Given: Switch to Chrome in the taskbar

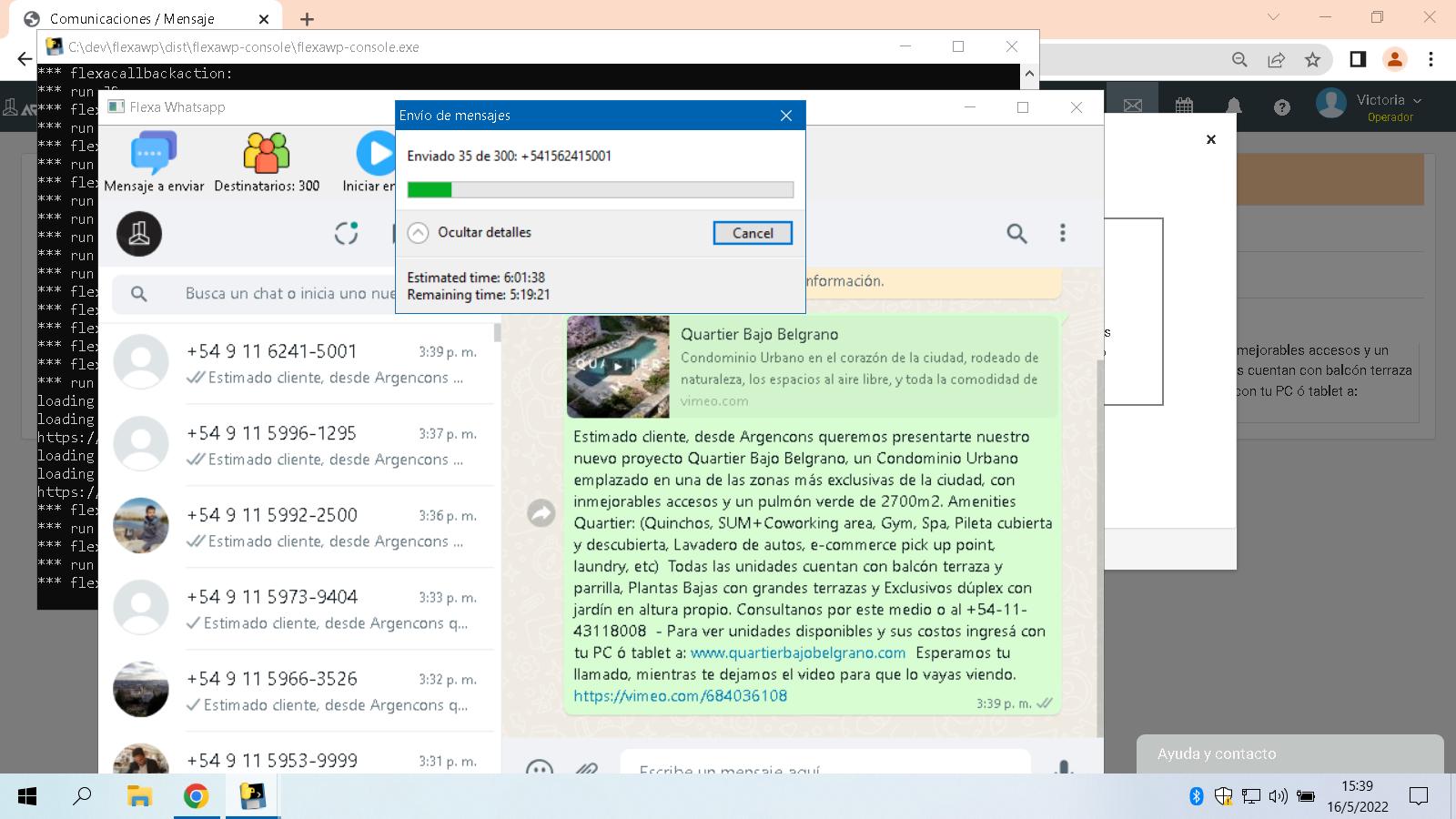Looking at the screenshot, I should (196, 796).
